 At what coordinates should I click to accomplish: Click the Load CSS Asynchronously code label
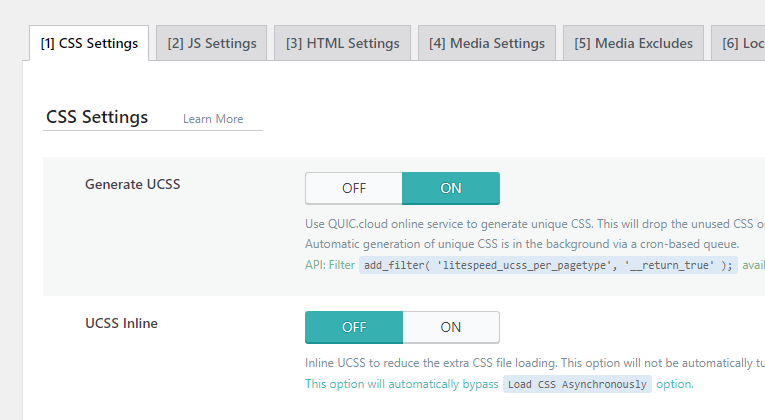(577, 384)
